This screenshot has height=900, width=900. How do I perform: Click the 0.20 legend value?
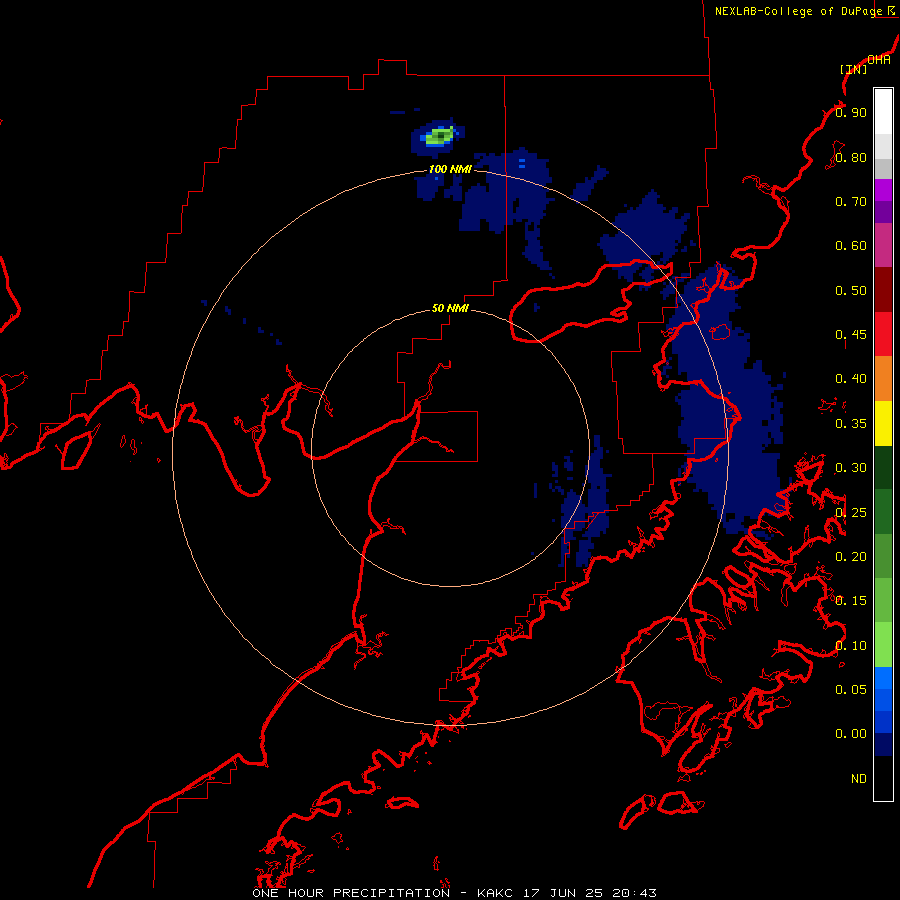[851, 557]
